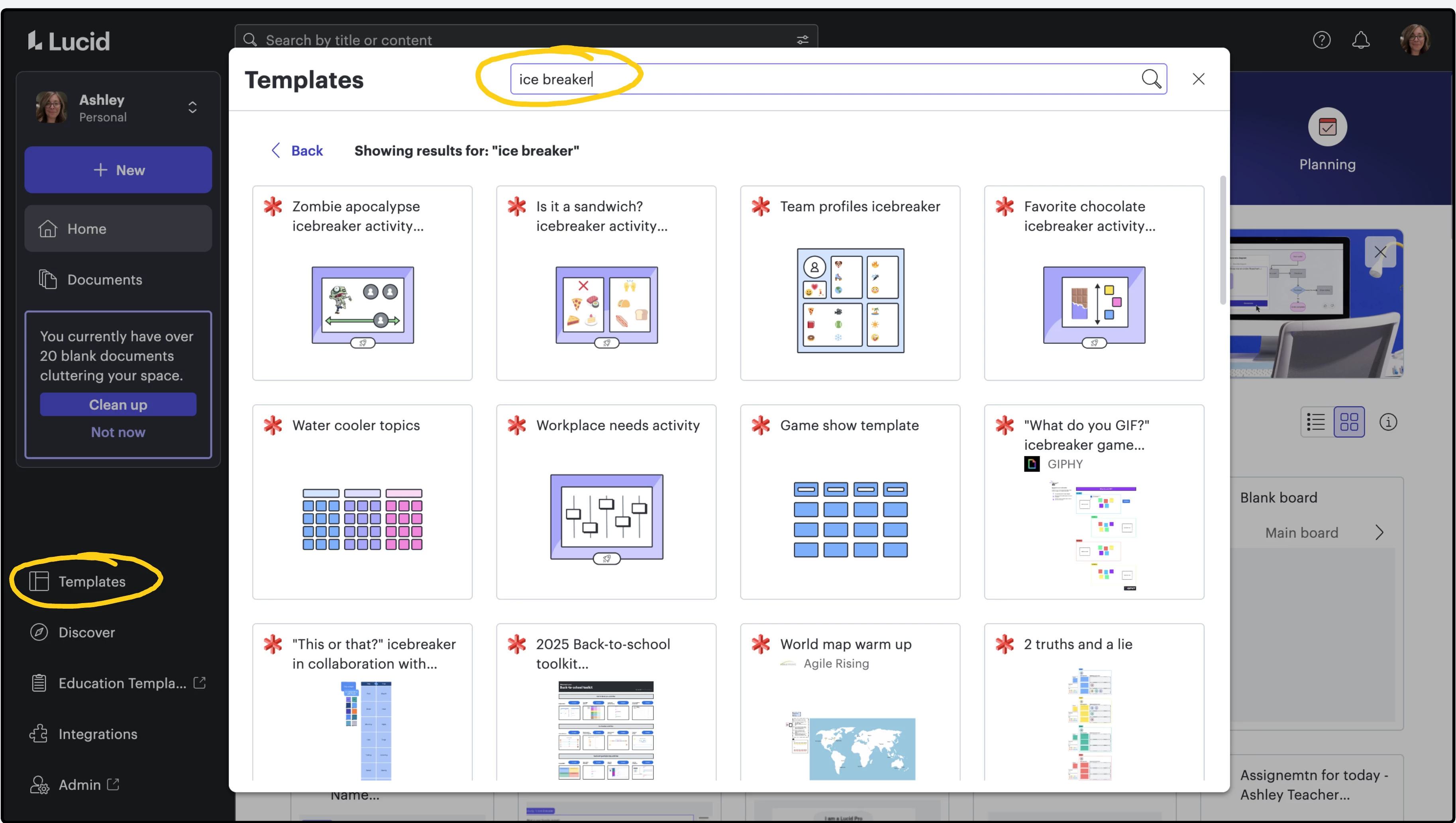The image size is (1456, 823).
Task: Click the search magnifier in Templates
Action: coord(1151,79)
